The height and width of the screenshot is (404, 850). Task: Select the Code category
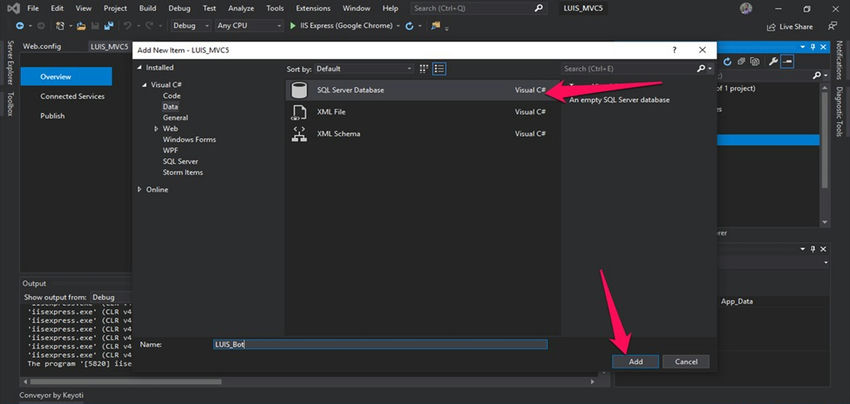point(172,96)
